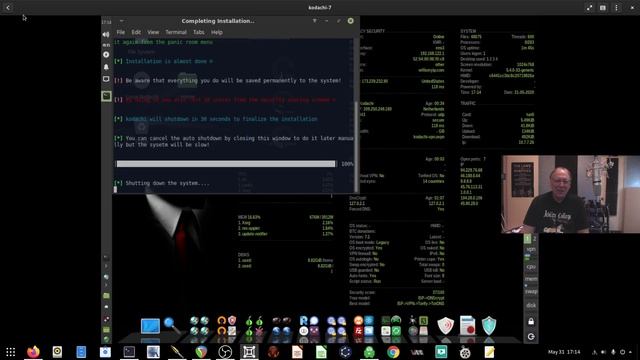
Task: Click the round settings icon in Kodachi side panel
Action: click(x=106, y=55)
